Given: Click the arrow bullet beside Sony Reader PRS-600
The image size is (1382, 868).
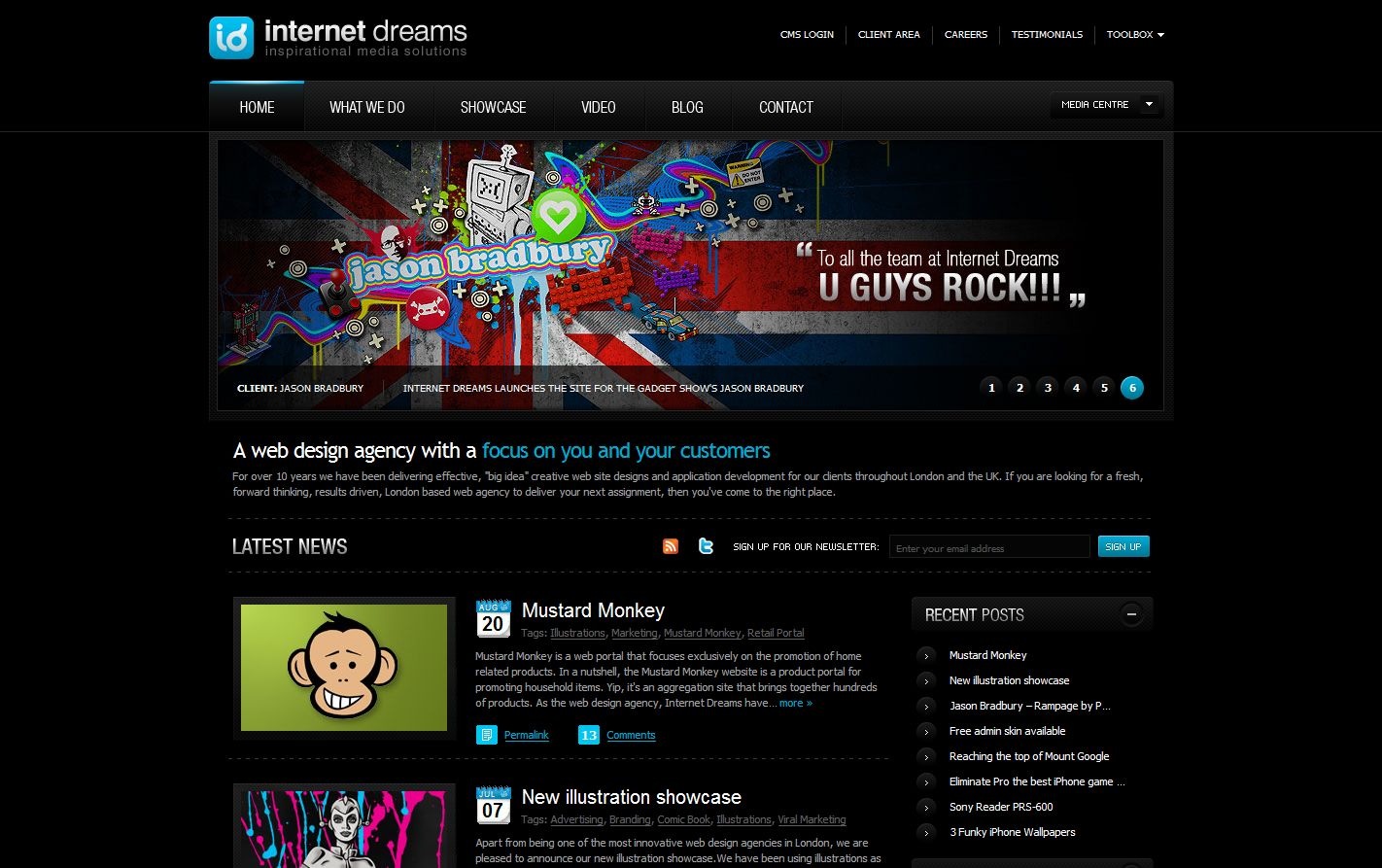Looking at the screenshot, I should (926, 807).
